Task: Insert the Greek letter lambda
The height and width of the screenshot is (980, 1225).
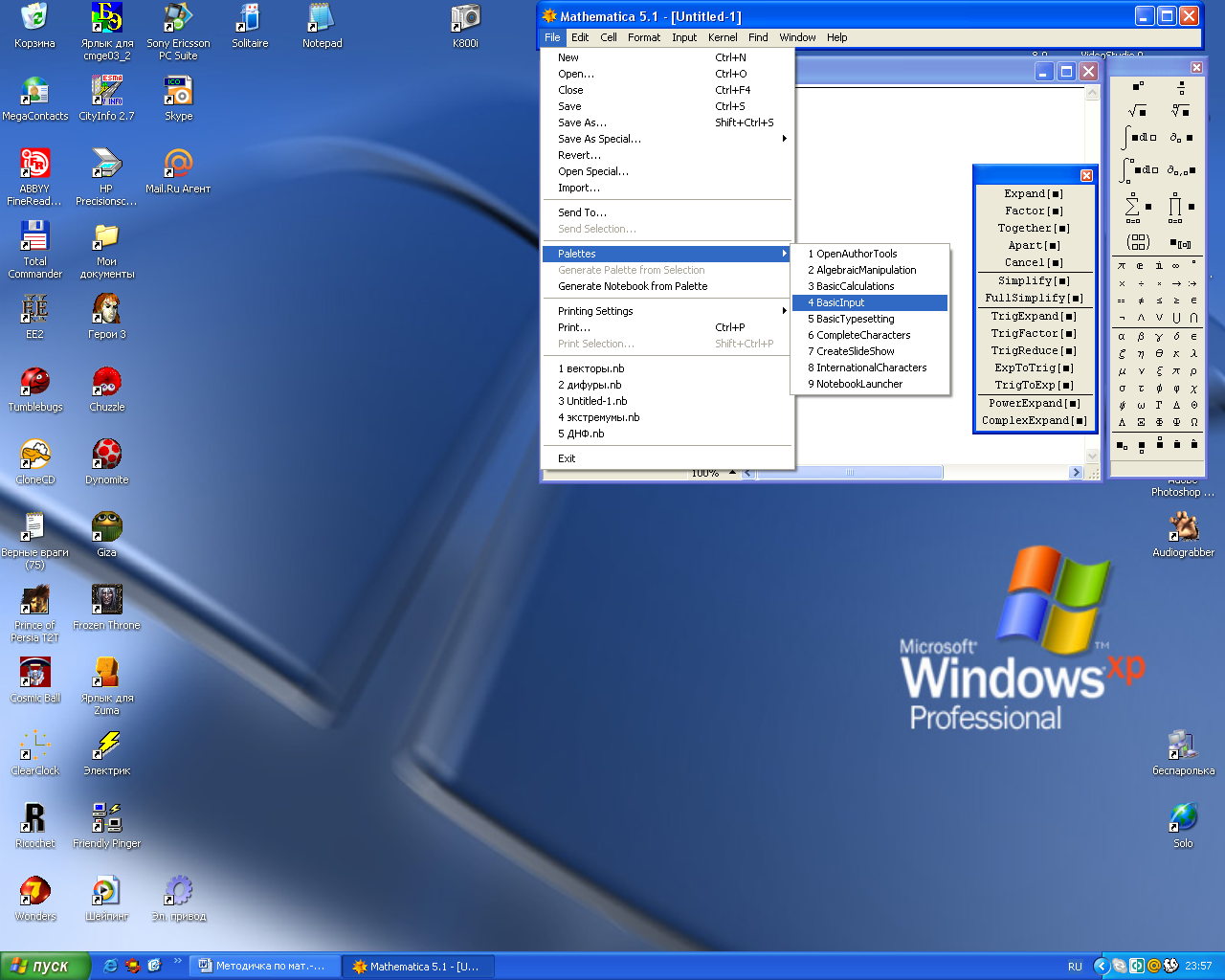Action: 1193,353
